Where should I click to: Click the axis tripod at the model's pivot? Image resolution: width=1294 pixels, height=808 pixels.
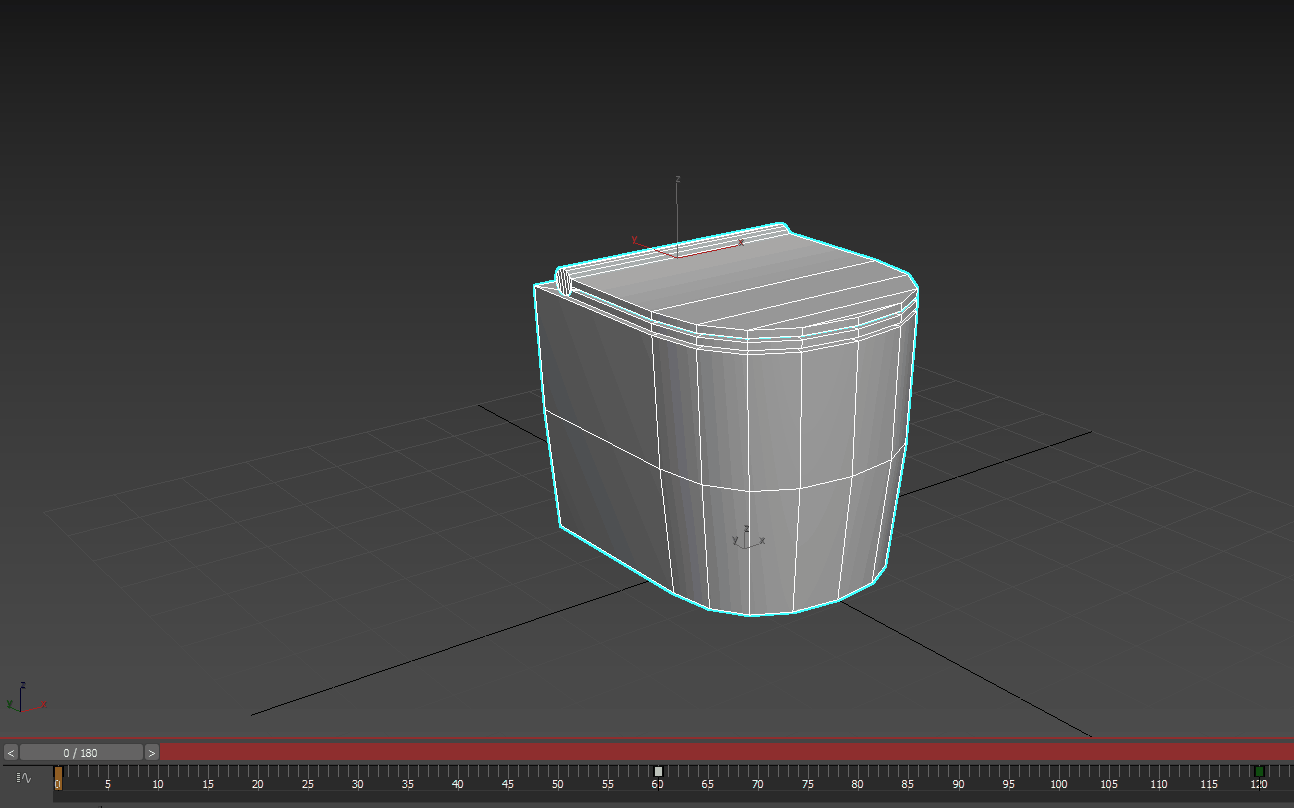744,540
